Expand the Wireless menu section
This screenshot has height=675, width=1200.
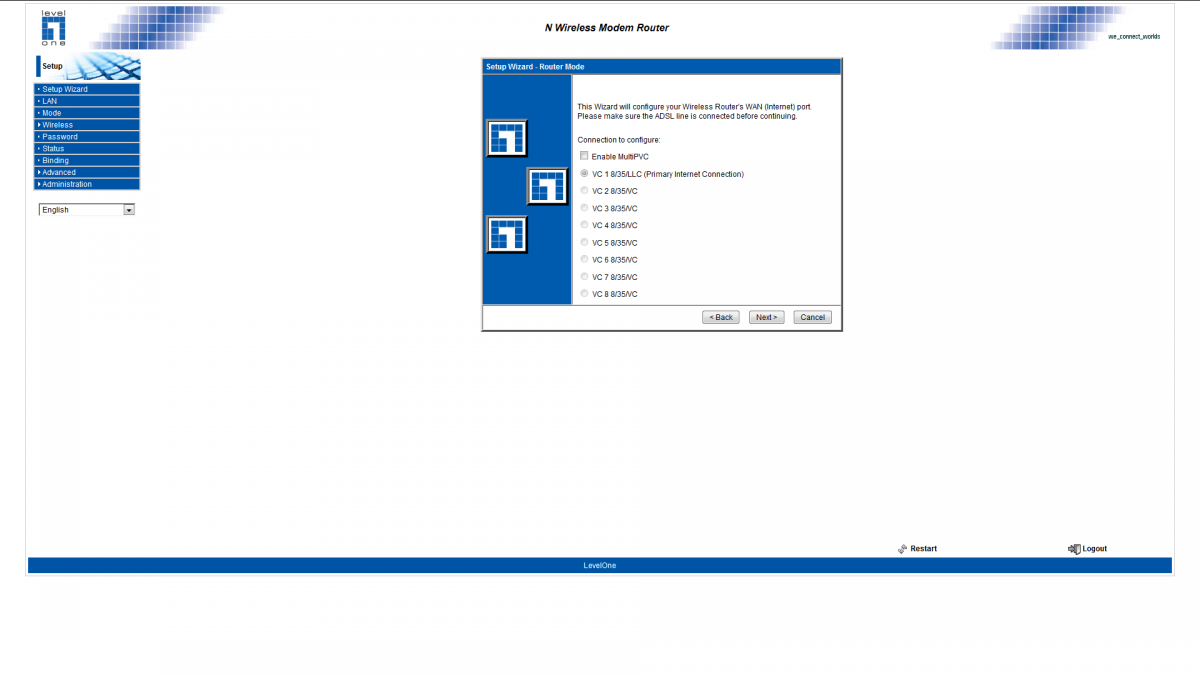[x=87, y=125]
